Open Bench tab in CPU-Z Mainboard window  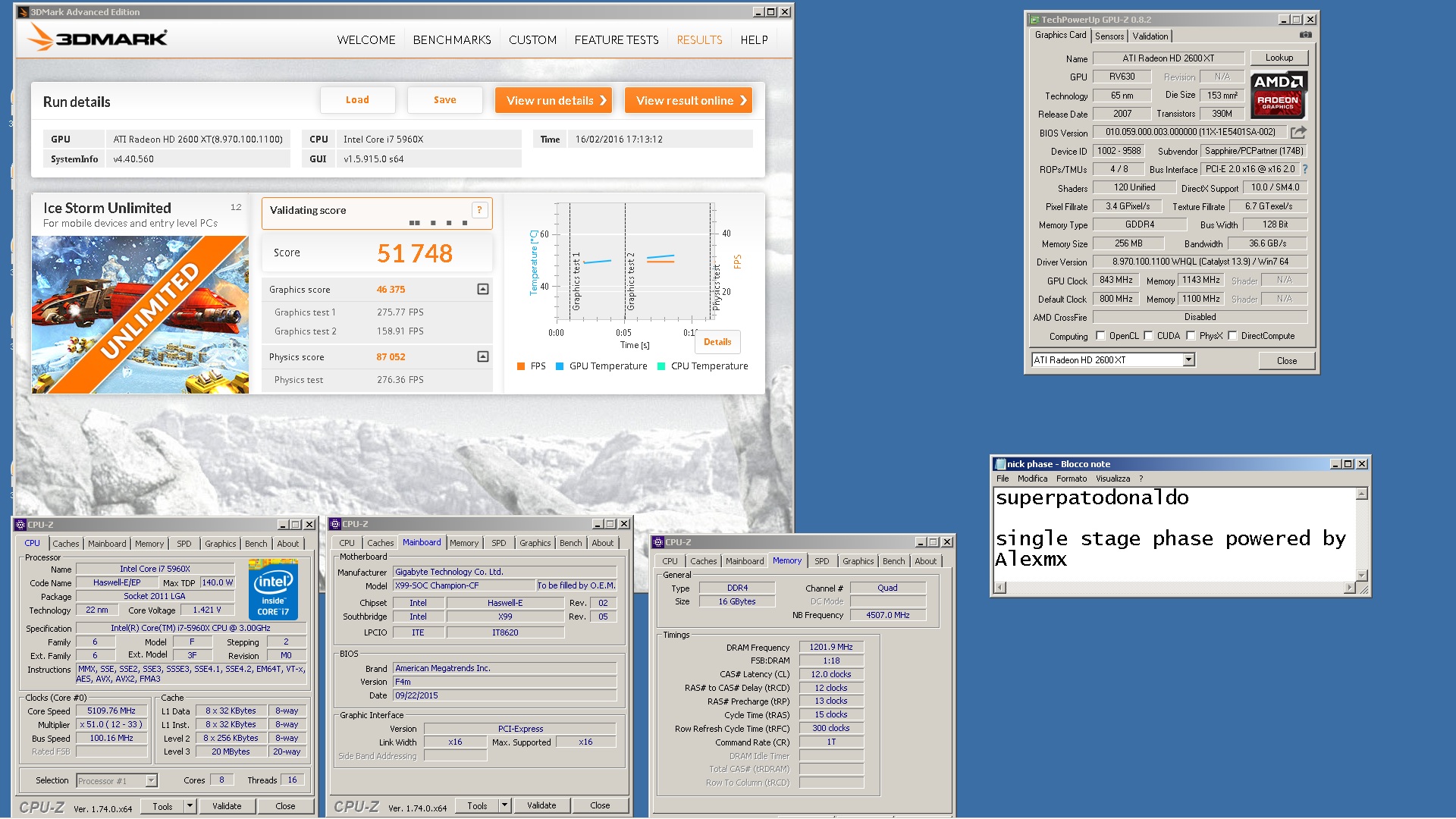click(x=570, y=543)
